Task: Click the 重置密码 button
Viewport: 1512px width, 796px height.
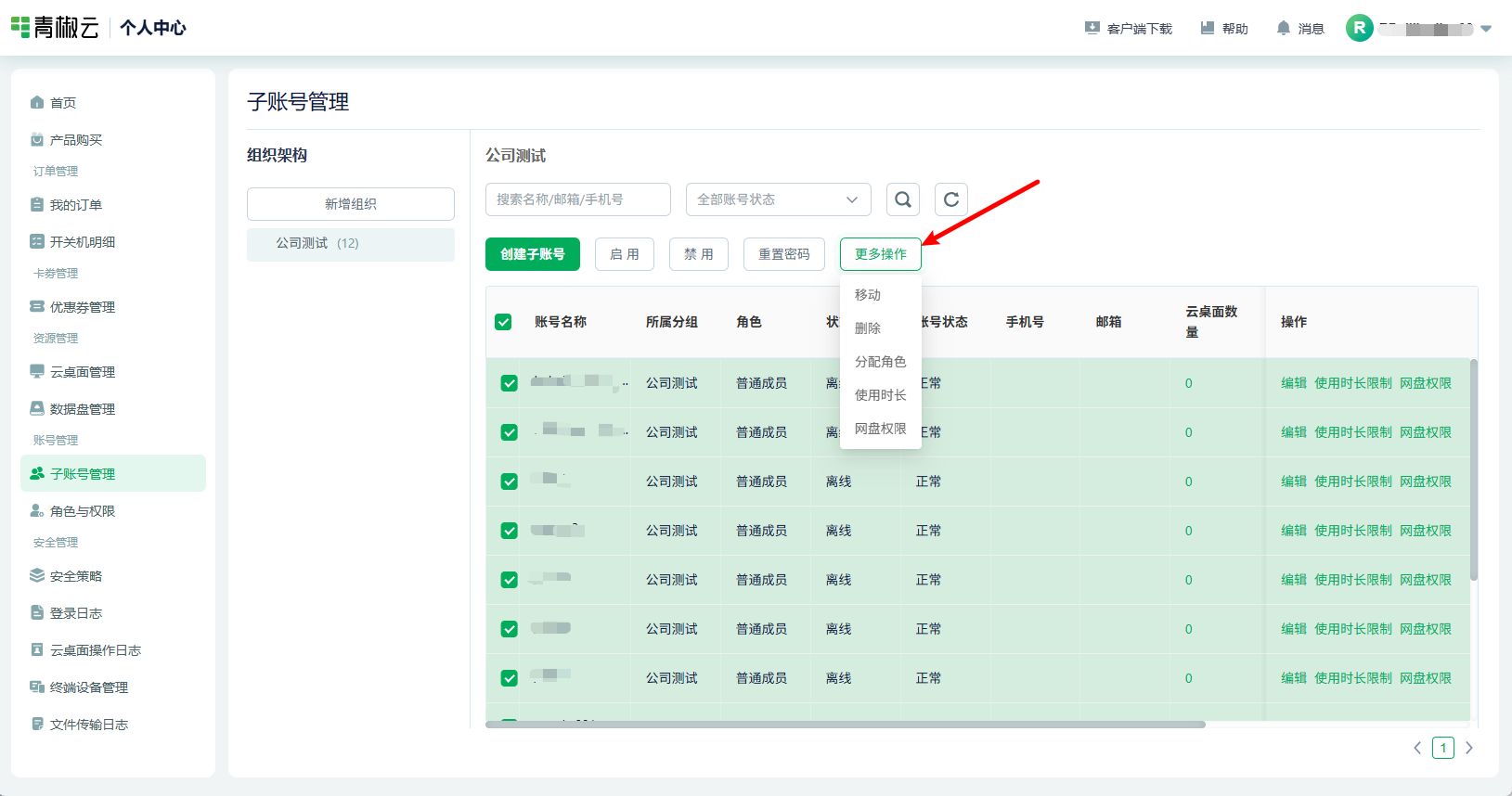Action: (x=784, y=254)
